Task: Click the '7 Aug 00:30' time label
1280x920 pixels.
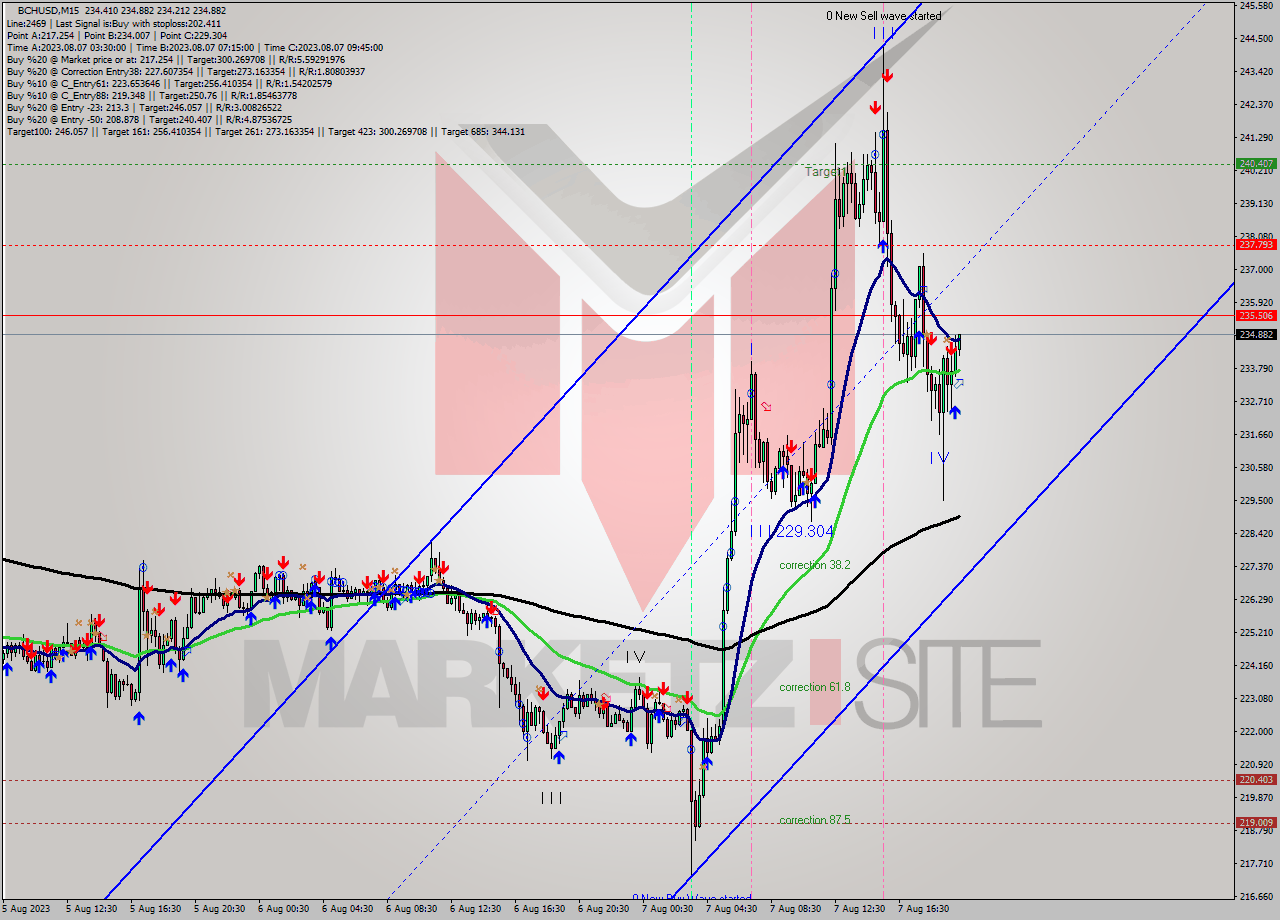Action: pyautogui.click(x=668, y=909)
